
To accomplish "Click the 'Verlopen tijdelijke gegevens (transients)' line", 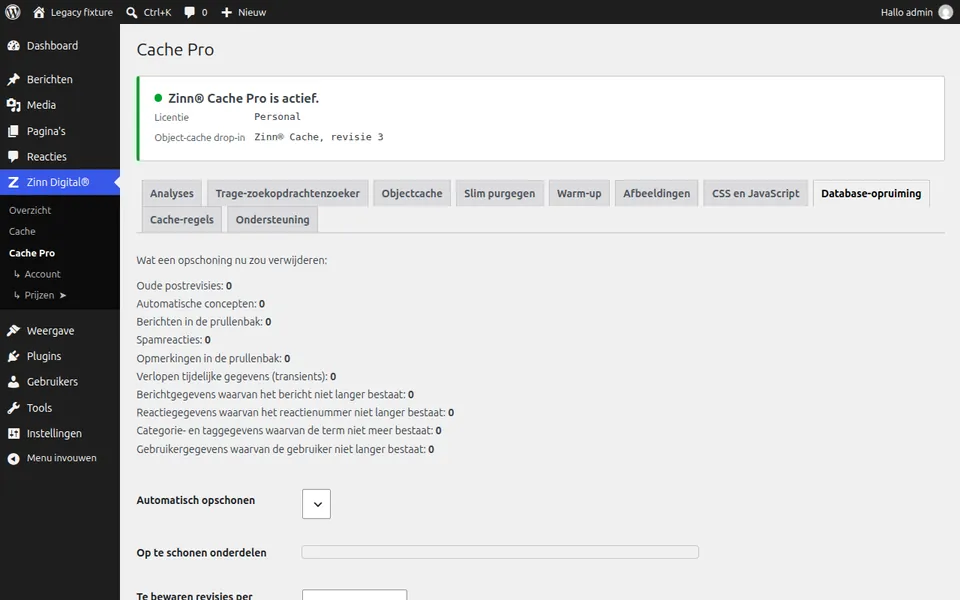I will 236,377.
